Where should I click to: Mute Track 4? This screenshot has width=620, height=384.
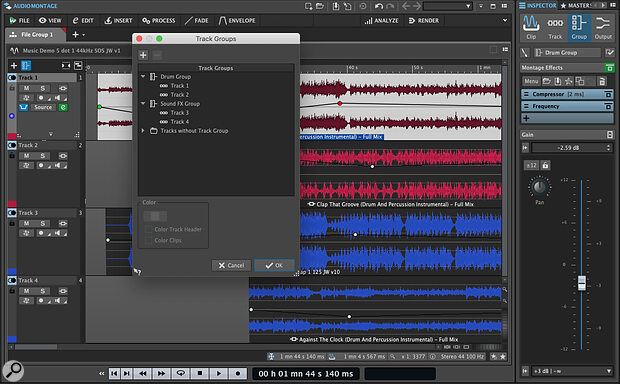click(x=26, y=291)
